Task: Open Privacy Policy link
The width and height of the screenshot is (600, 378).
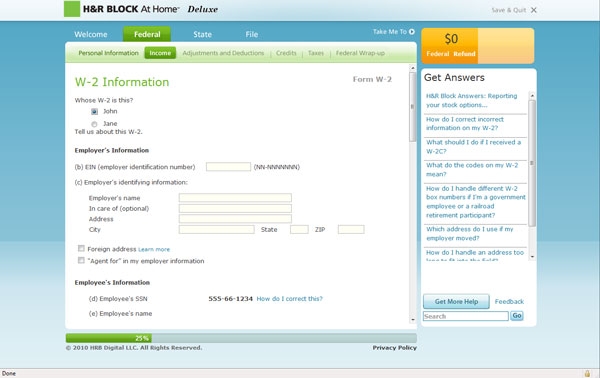Action: [395, 348]
